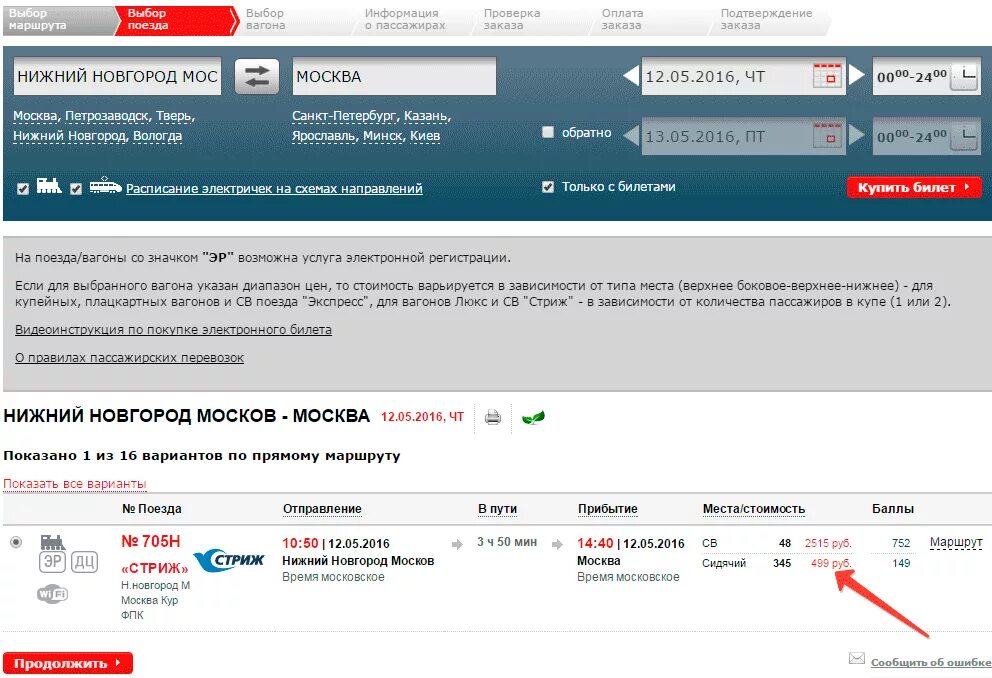Screen dimensions: 992x678
Task: Choose Киев quick destination suggestion
Action: pos(425,135)
